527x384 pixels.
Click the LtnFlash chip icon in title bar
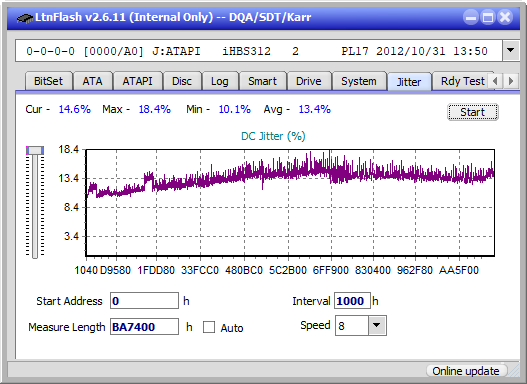25,17
